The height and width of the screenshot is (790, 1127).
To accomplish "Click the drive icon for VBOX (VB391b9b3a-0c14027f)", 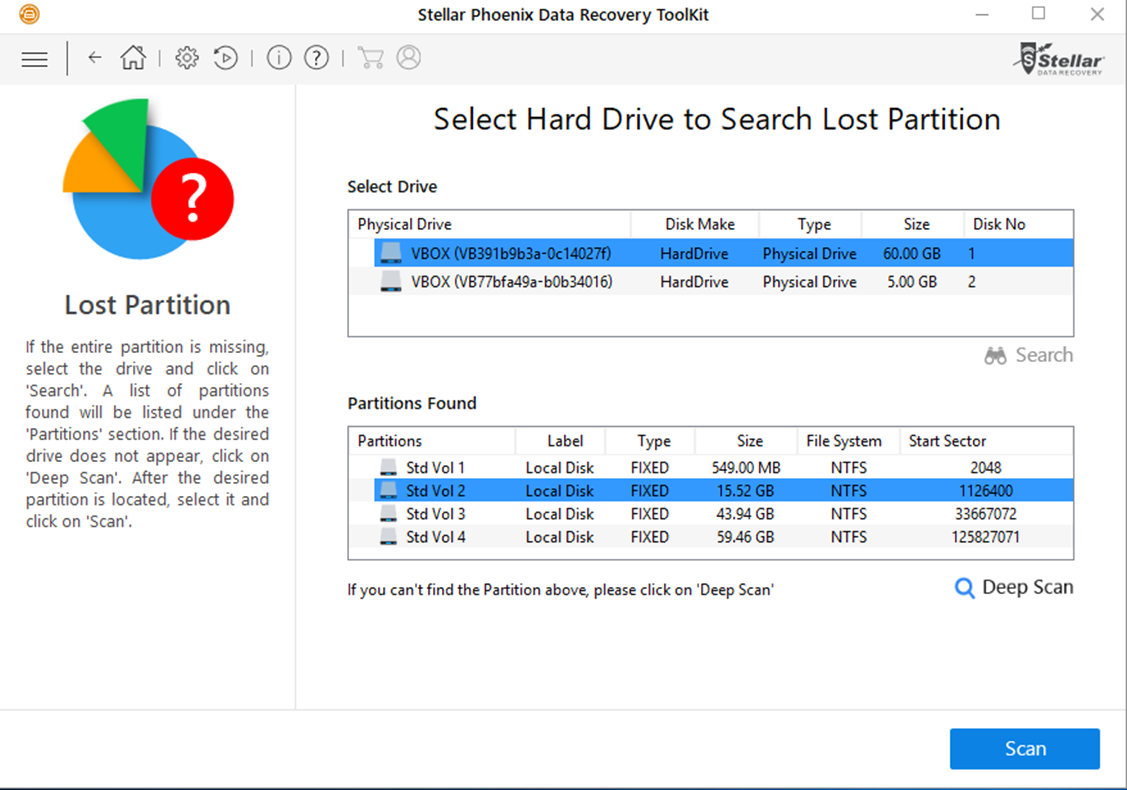I will pyautogui.click(x=391, y=253).
